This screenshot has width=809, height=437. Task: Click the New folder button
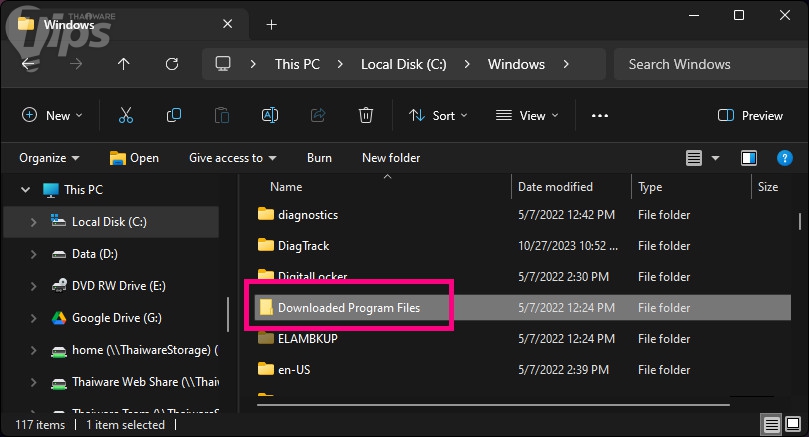coord(391,158)
